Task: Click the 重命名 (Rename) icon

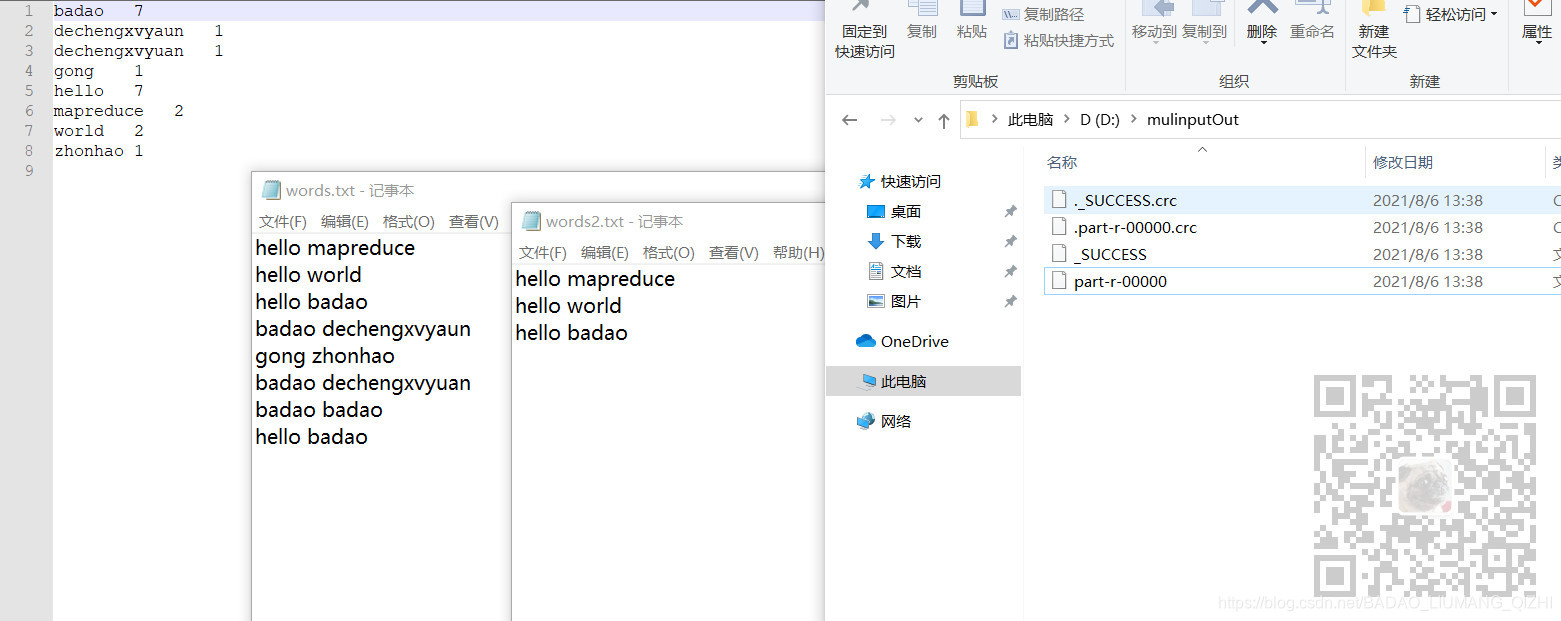Action: [1313, 22]
